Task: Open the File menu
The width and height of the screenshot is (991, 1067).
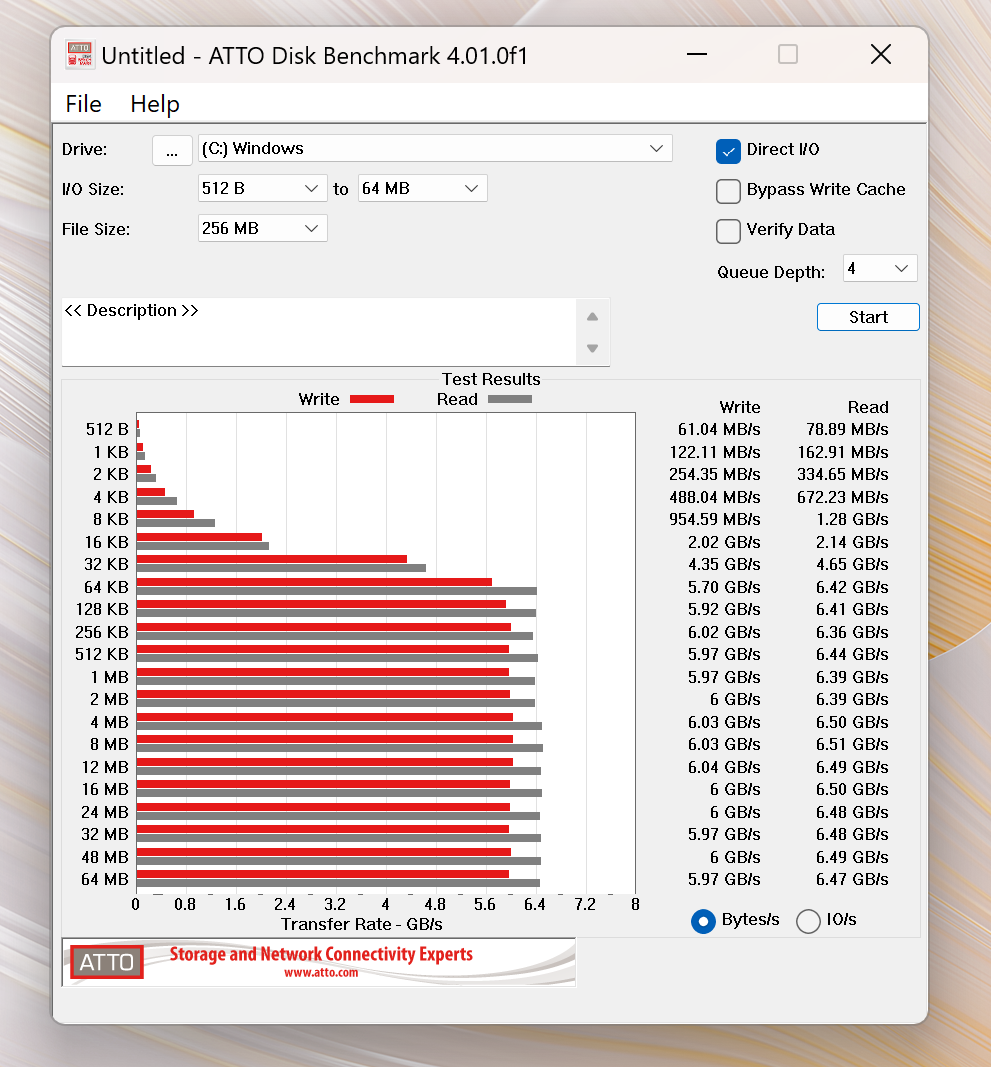Action: pos(83,104)
